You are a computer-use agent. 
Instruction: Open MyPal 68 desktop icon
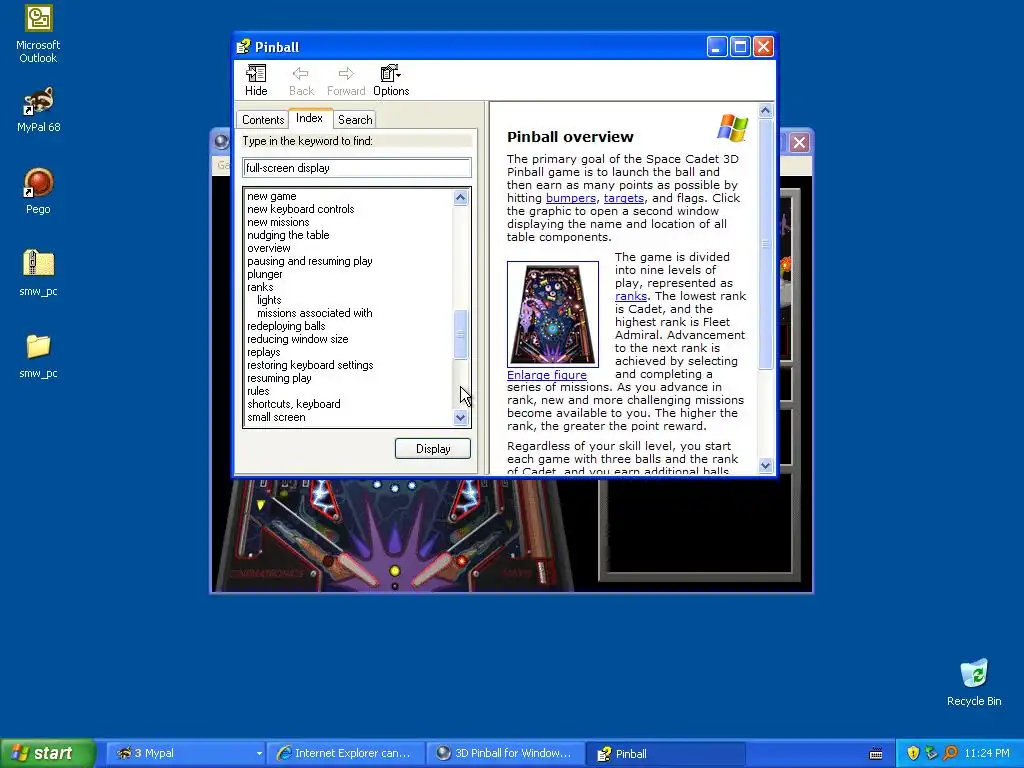(x=38, y=110)
